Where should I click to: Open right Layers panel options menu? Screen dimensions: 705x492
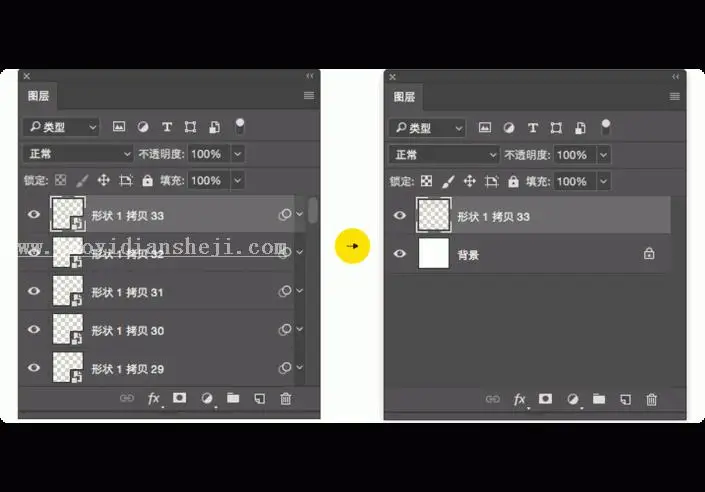[x=675, y=96]
